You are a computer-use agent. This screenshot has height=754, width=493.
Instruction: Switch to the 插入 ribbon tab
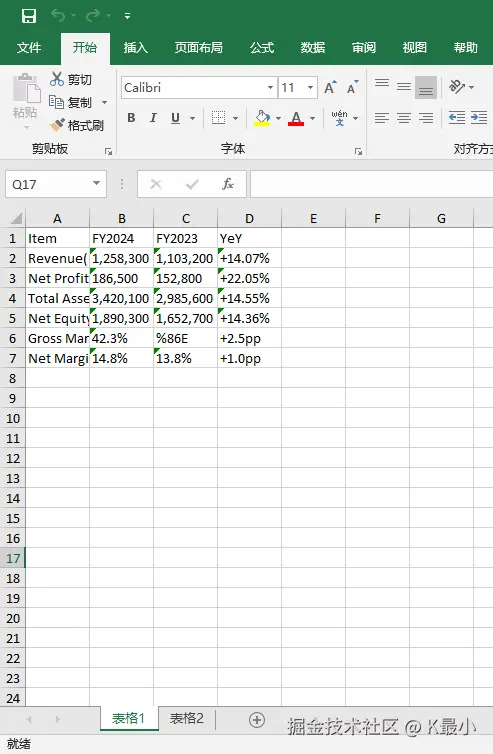136,48
